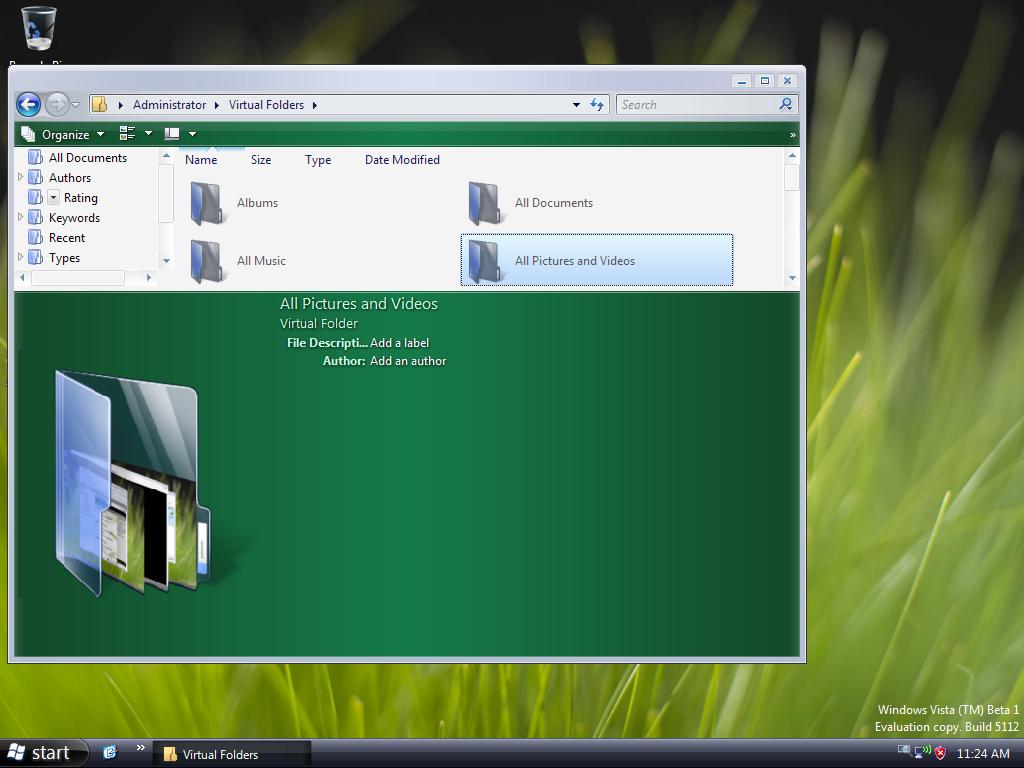Click the network tray icon

tap(923, 752)
